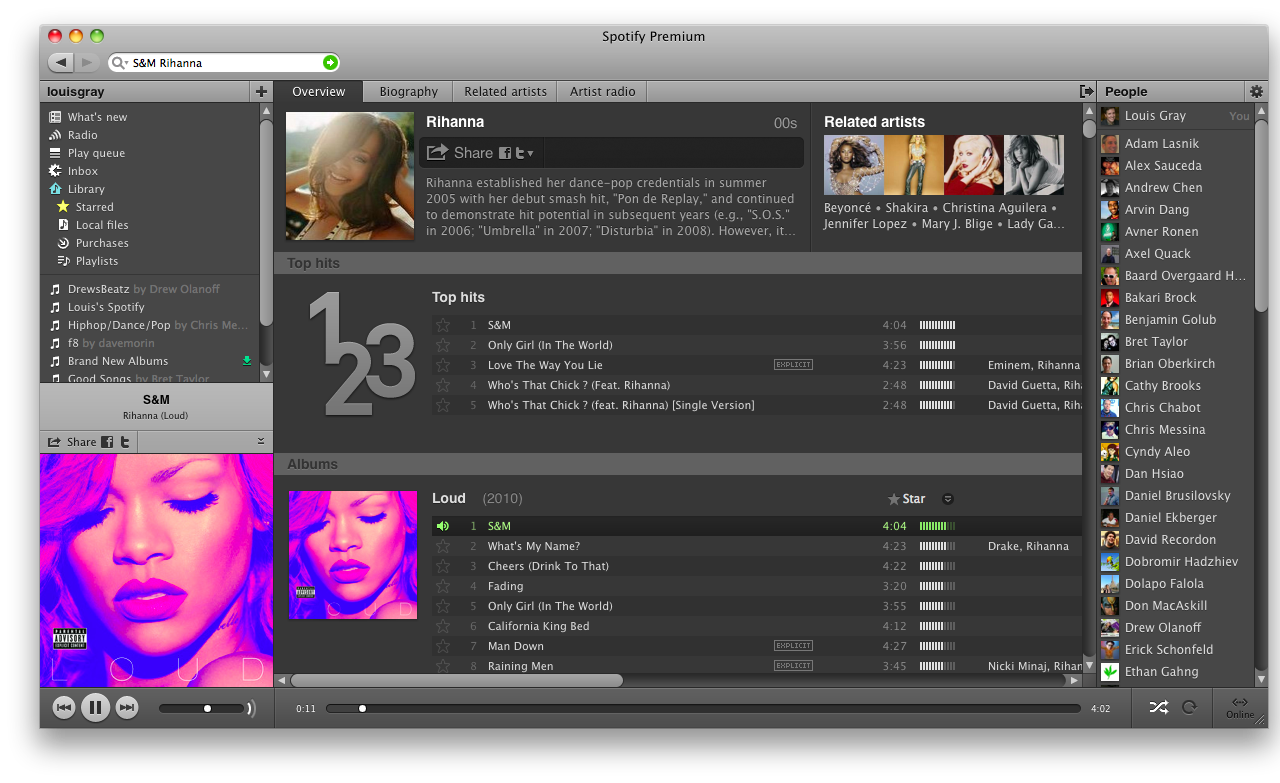Click the Online status indicator
1280x783 pixels.
pos(1240,708)
